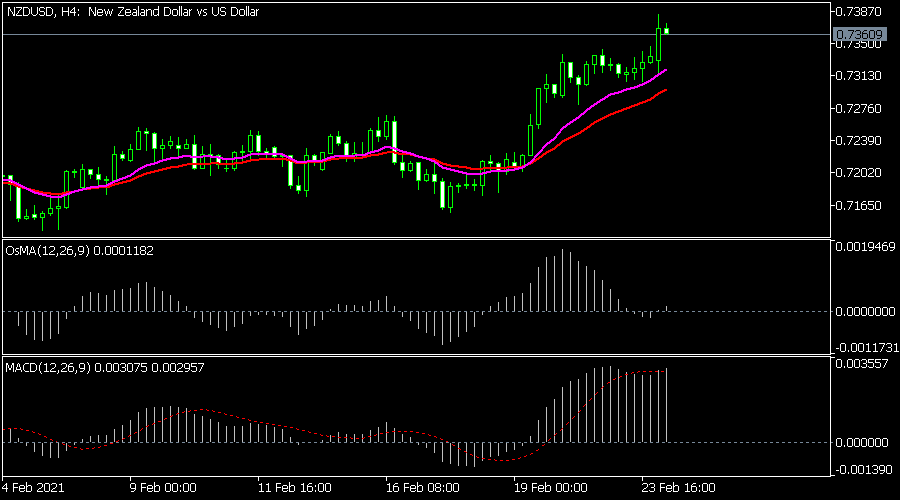900x500 pixels.
Task: Click the MACD(12,26,9) indicator label
Action: click(x=104, y=367)
